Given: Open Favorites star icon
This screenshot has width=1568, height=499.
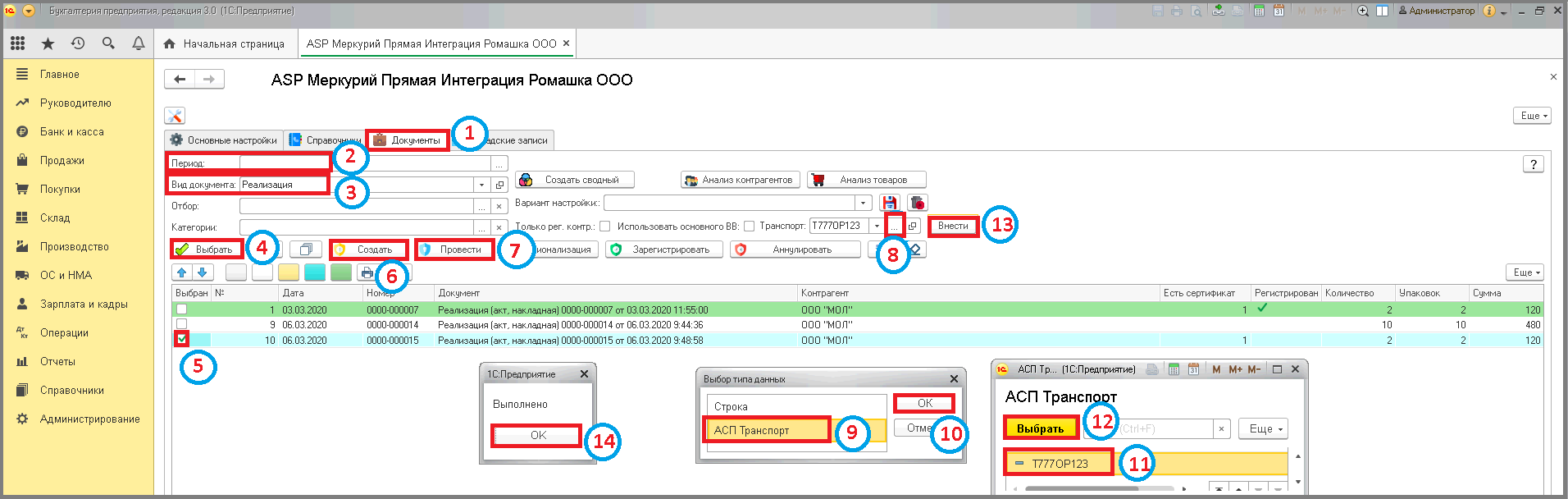Looking at the screenshot, I should (48, 43).
